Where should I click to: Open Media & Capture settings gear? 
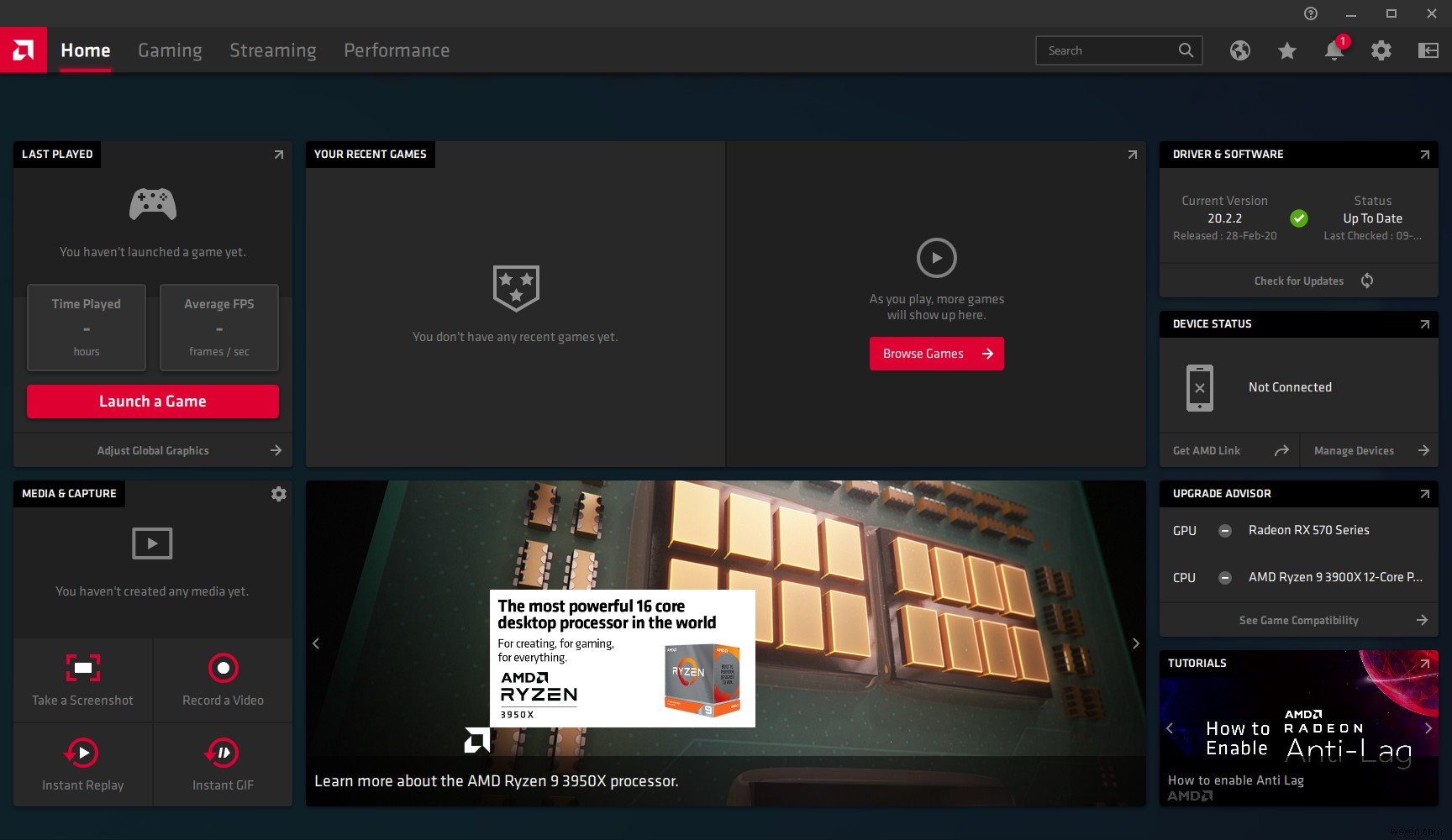pos(279,494)
